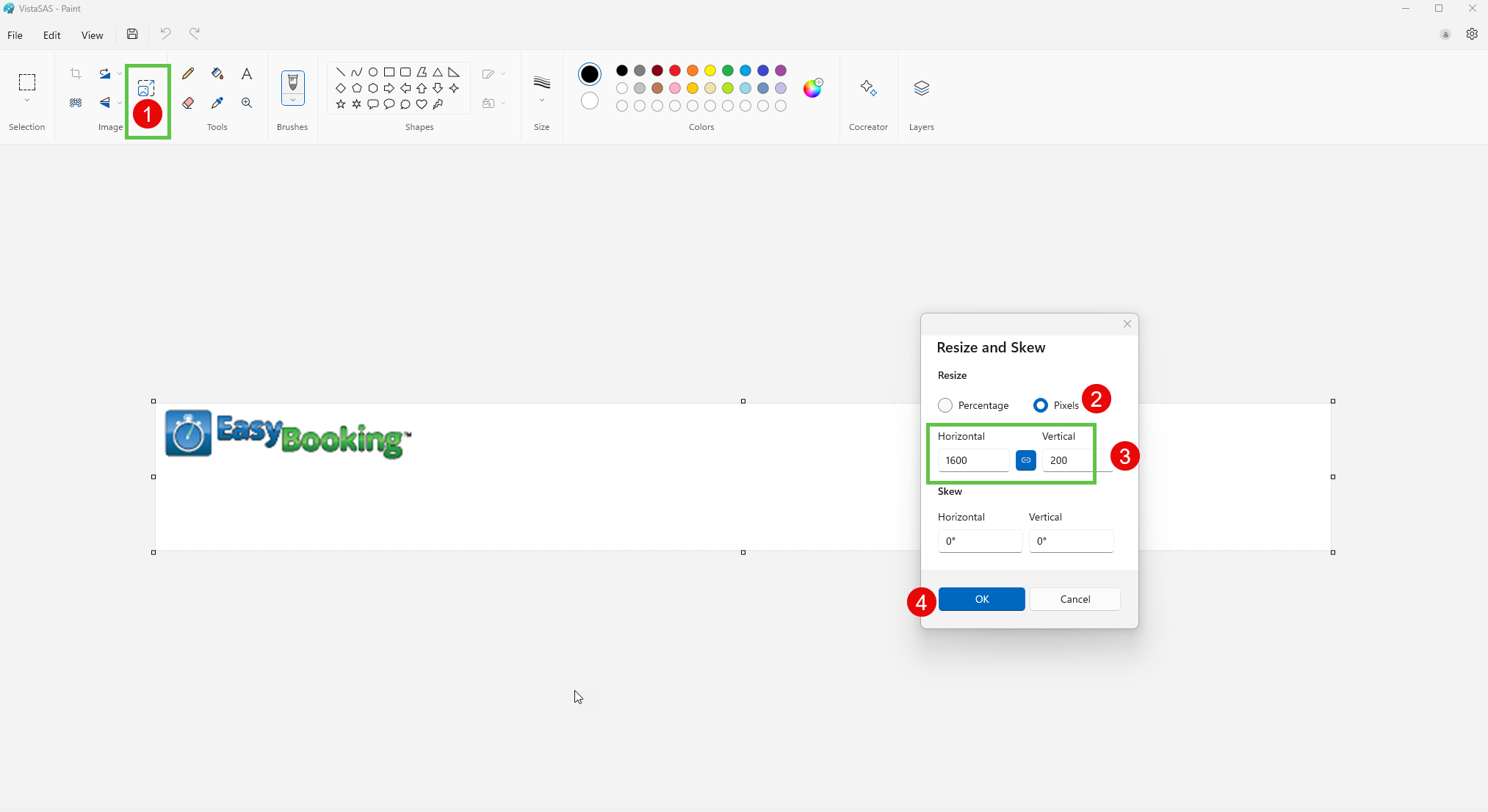Select the Magnifier tool
This screenshot has width=1488, height=812.
(x=247, y=103)
